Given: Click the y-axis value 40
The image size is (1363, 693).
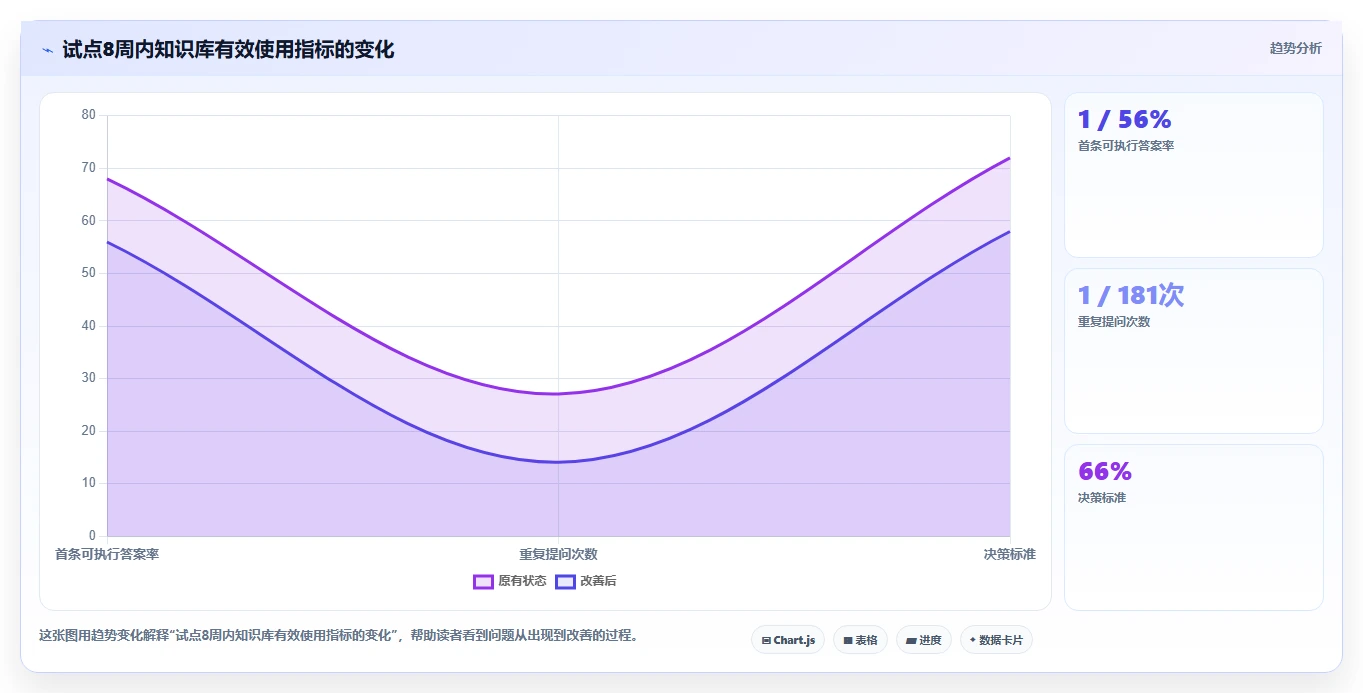Looking at the screenshot, I should pos(89,326).
